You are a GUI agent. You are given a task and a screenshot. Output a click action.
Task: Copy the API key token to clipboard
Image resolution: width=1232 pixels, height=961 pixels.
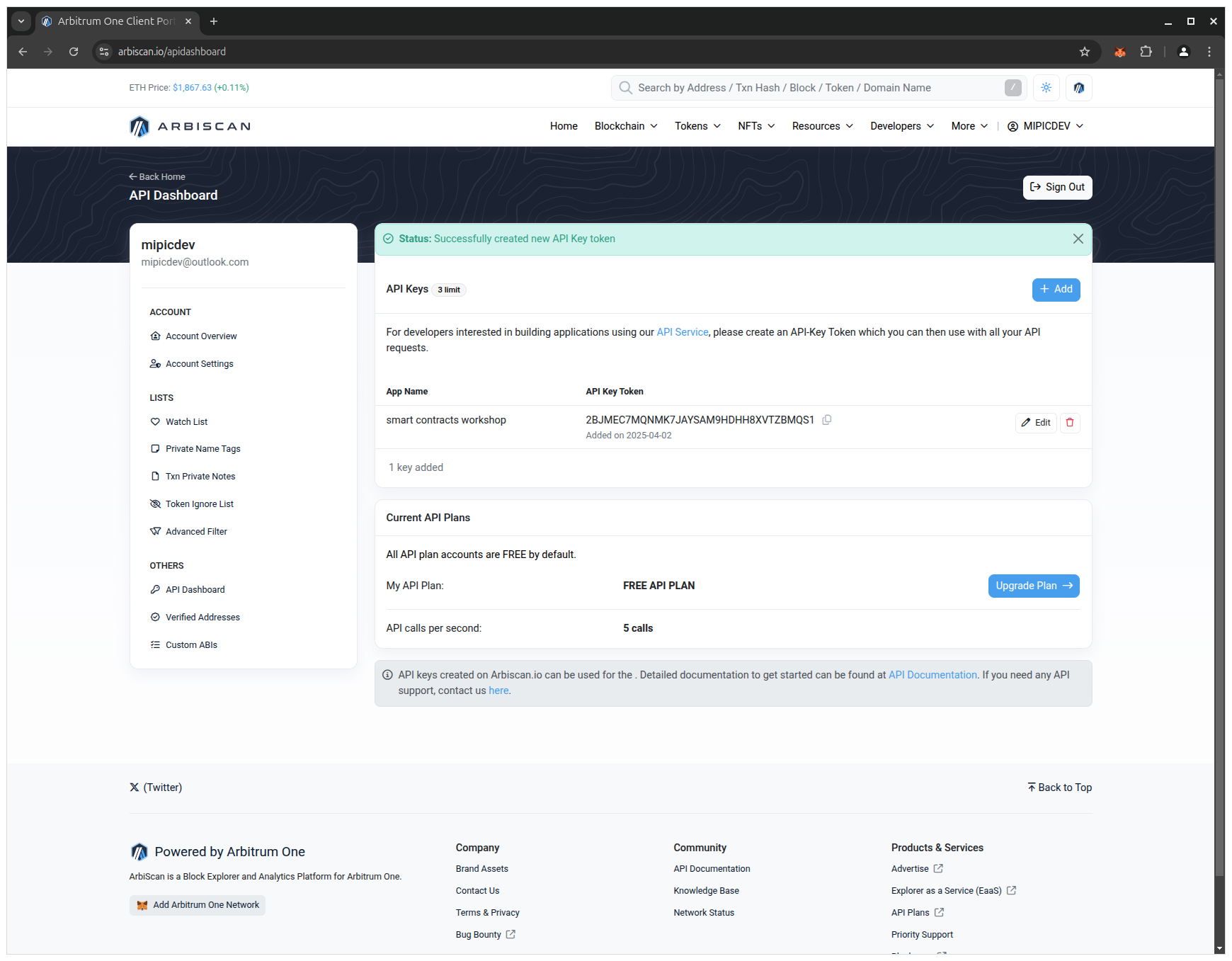pos(826,420)
